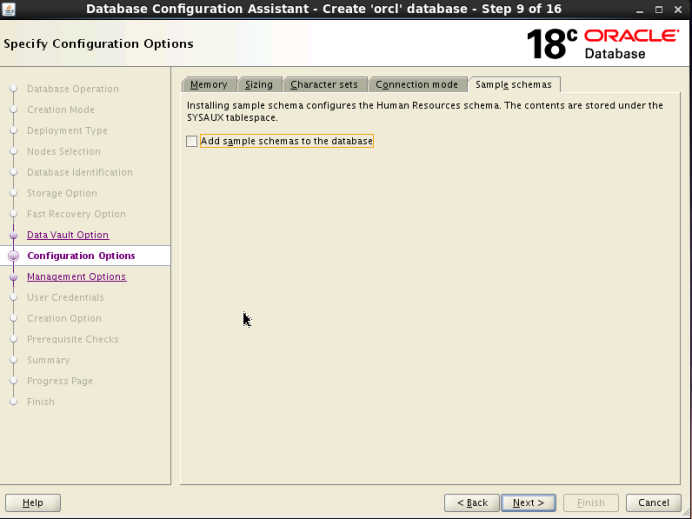This screenshot has height=519, width=692.
Task: Select Configuration Options in step list
Action: point(81,256)
